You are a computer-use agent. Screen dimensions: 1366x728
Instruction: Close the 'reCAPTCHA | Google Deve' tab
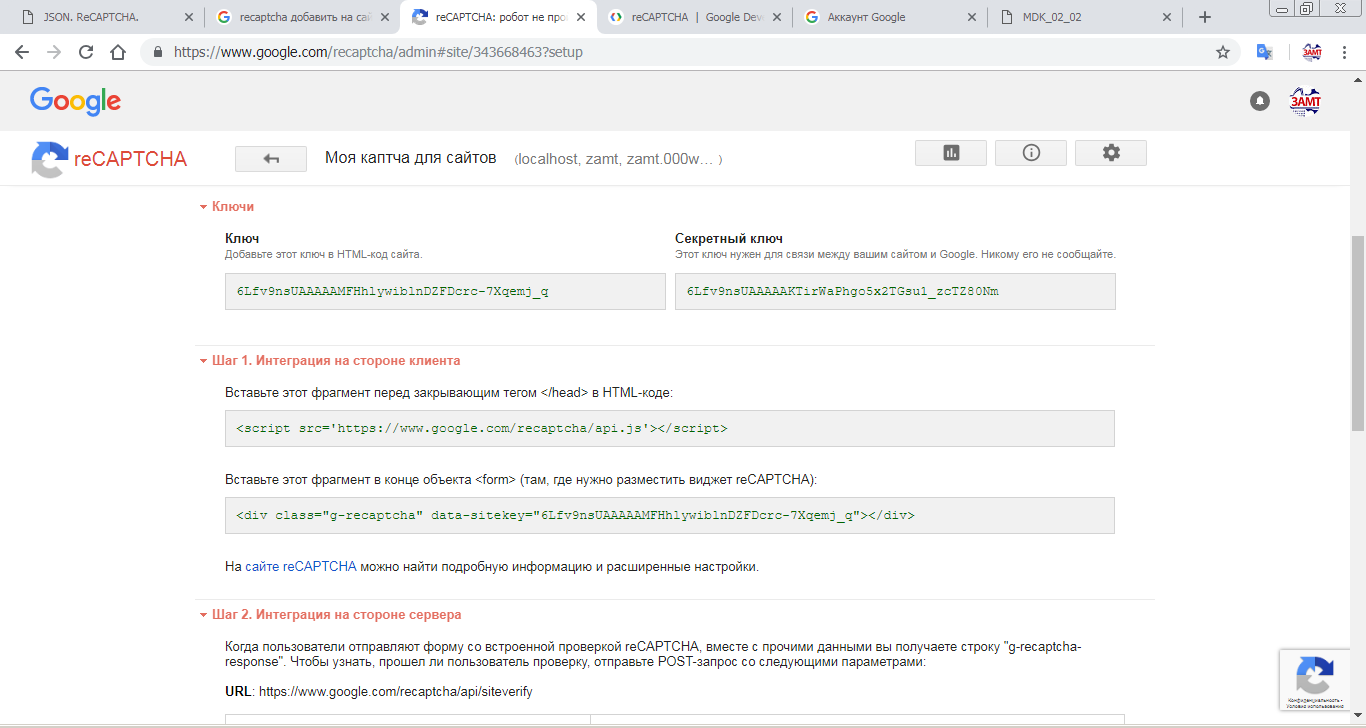[x=777, y=17]
